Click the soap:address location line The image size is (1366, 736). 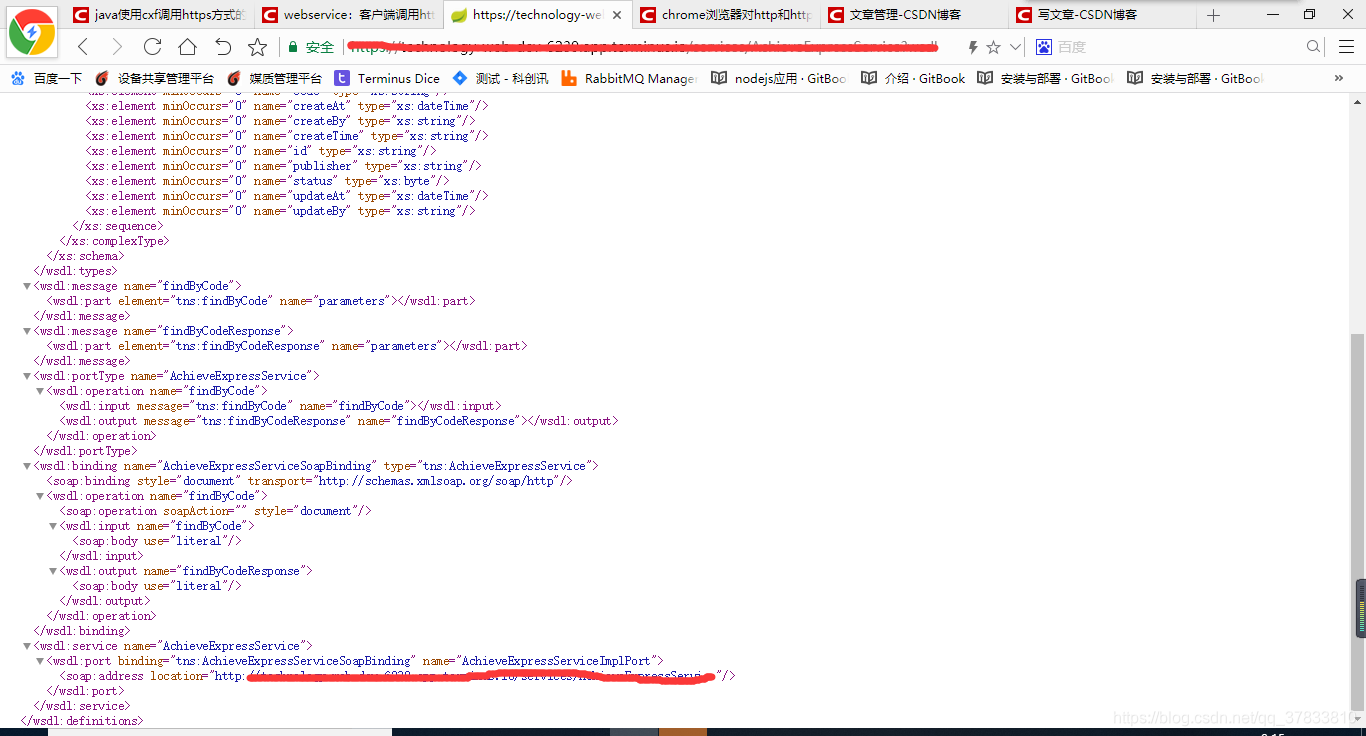[397, 676]
